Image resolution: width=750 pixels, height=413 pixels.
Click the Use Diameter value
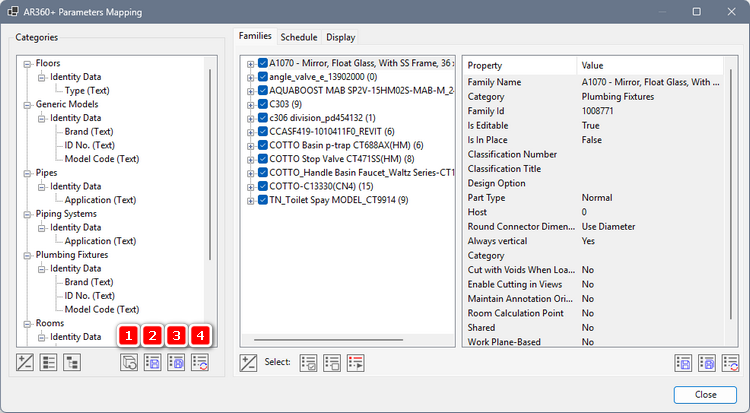[608, 226]
